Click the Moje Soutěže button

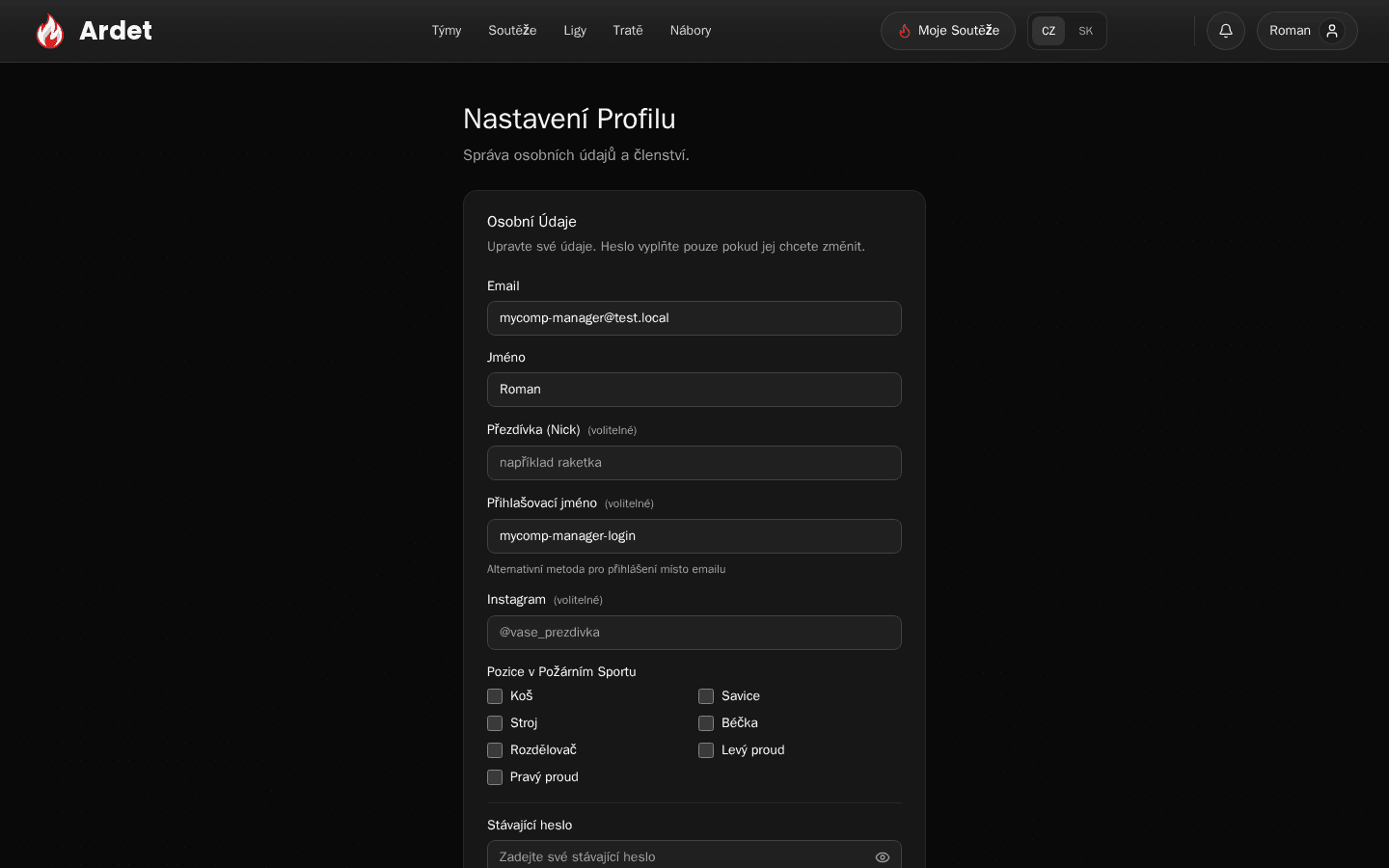(x=948, y=31)
